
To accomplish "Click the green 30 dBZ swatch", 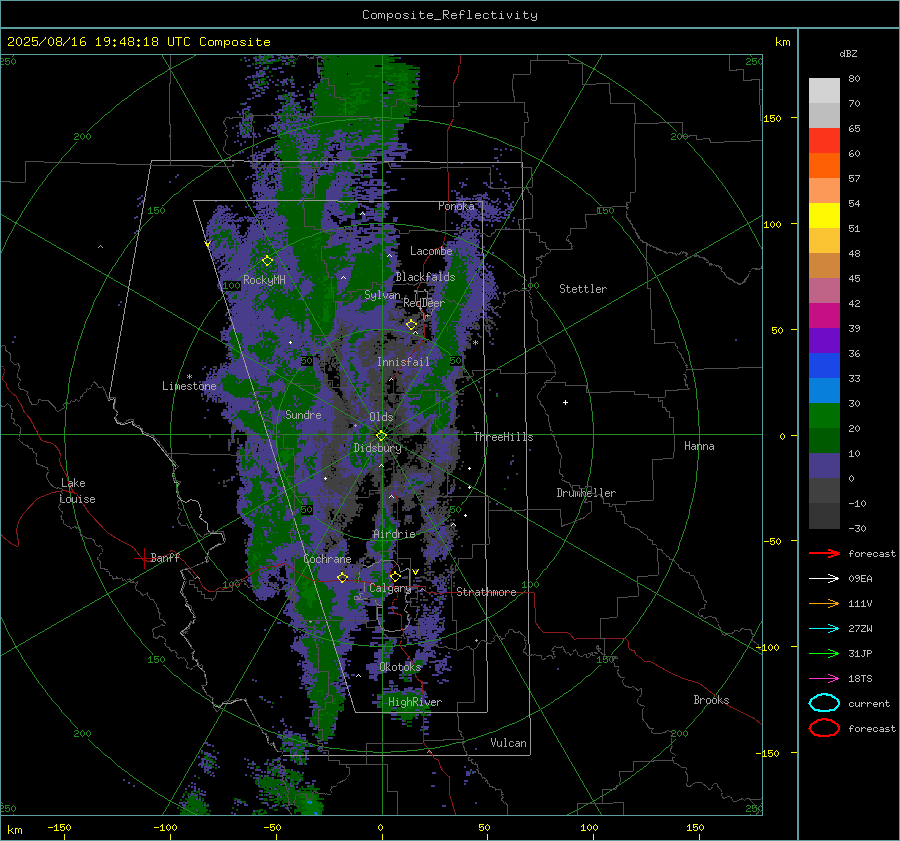I will pos(824,415).
